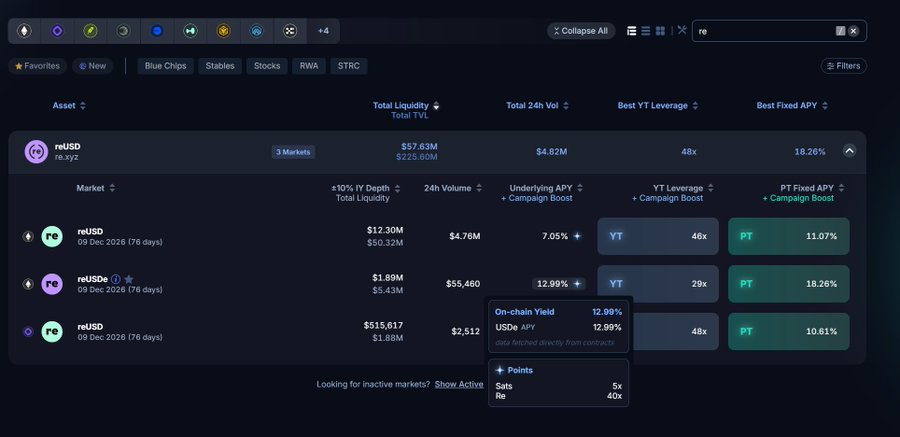Screen dimensions: 900x437
Task: Click Ethereum badge on reUSDe row
Action: tap(28, 284)
